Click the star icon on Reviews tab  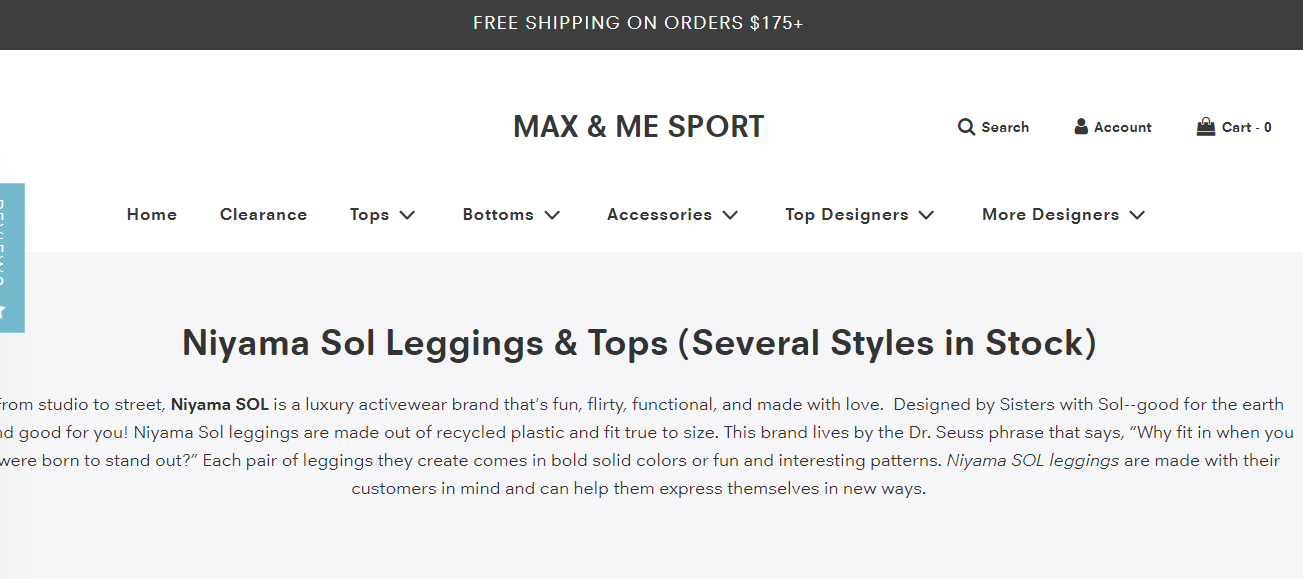click(x=4, y=311)
